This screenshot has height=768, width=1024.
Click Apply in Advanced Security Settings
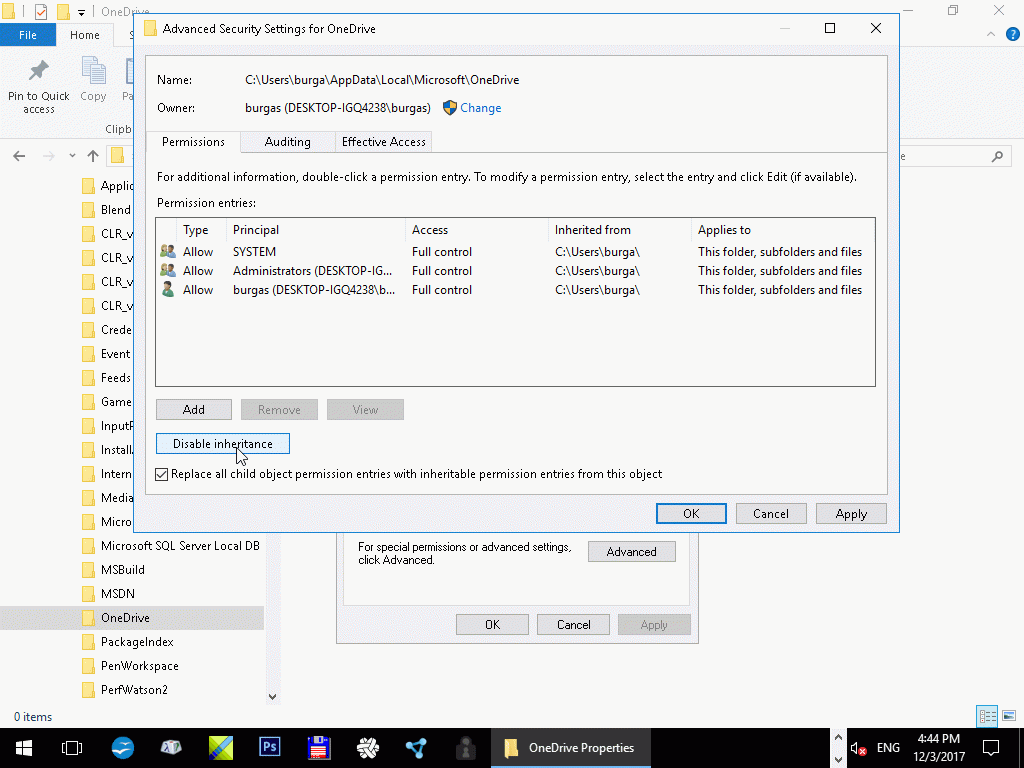coord(851,514)
